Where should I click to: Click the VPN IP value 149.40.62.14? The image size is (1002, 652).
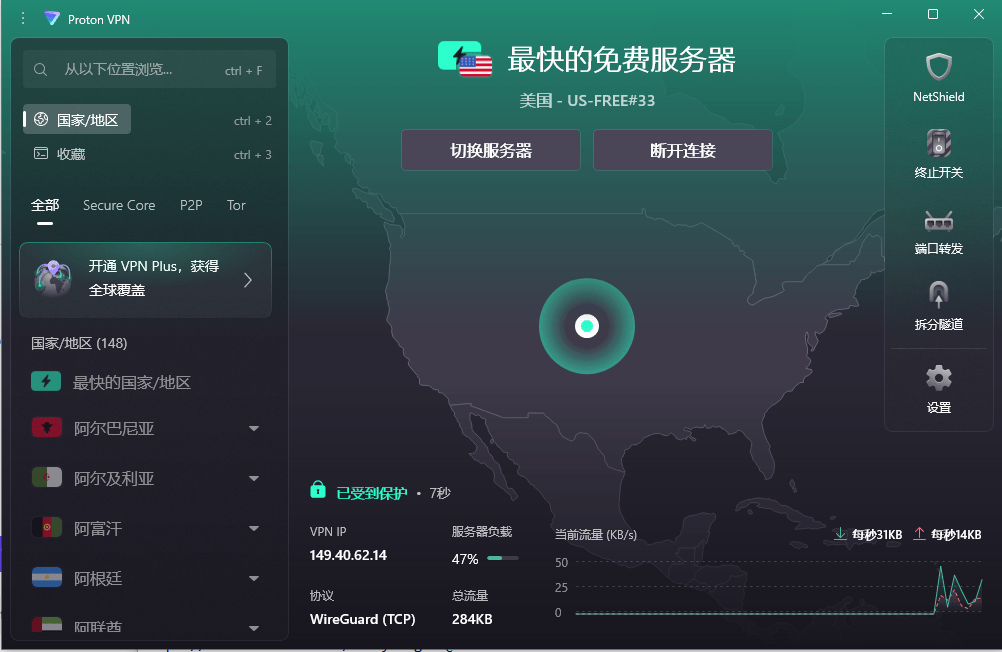click(348, 555)
